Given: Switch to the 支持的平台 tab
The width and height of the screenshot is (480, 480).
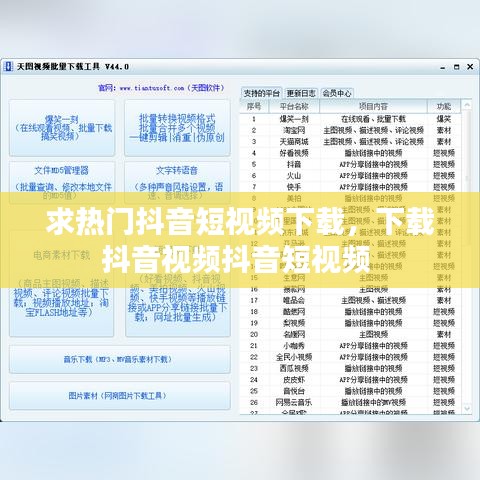Looking at the screenshot, I should click(x=261, y=93).
